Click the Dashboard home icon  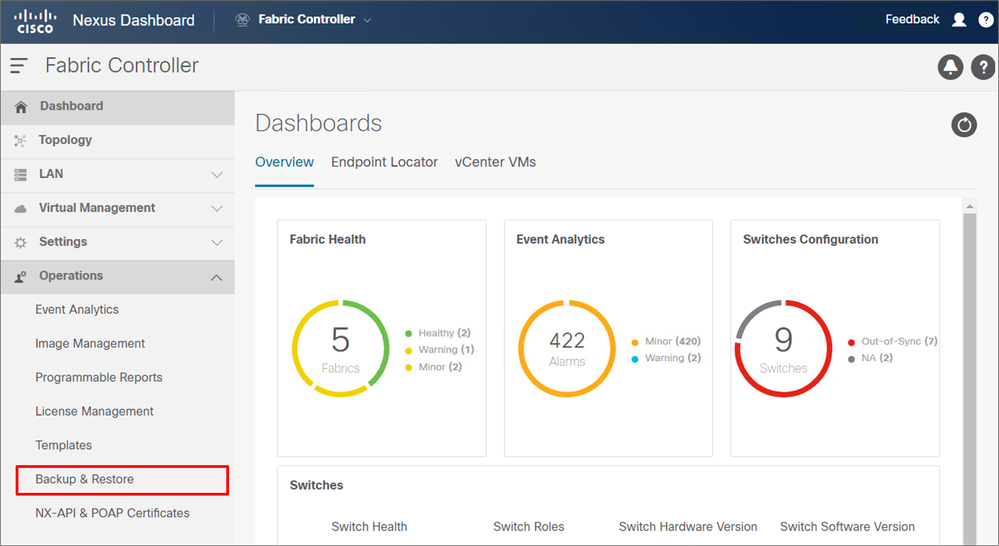click(x=21, y=106)
